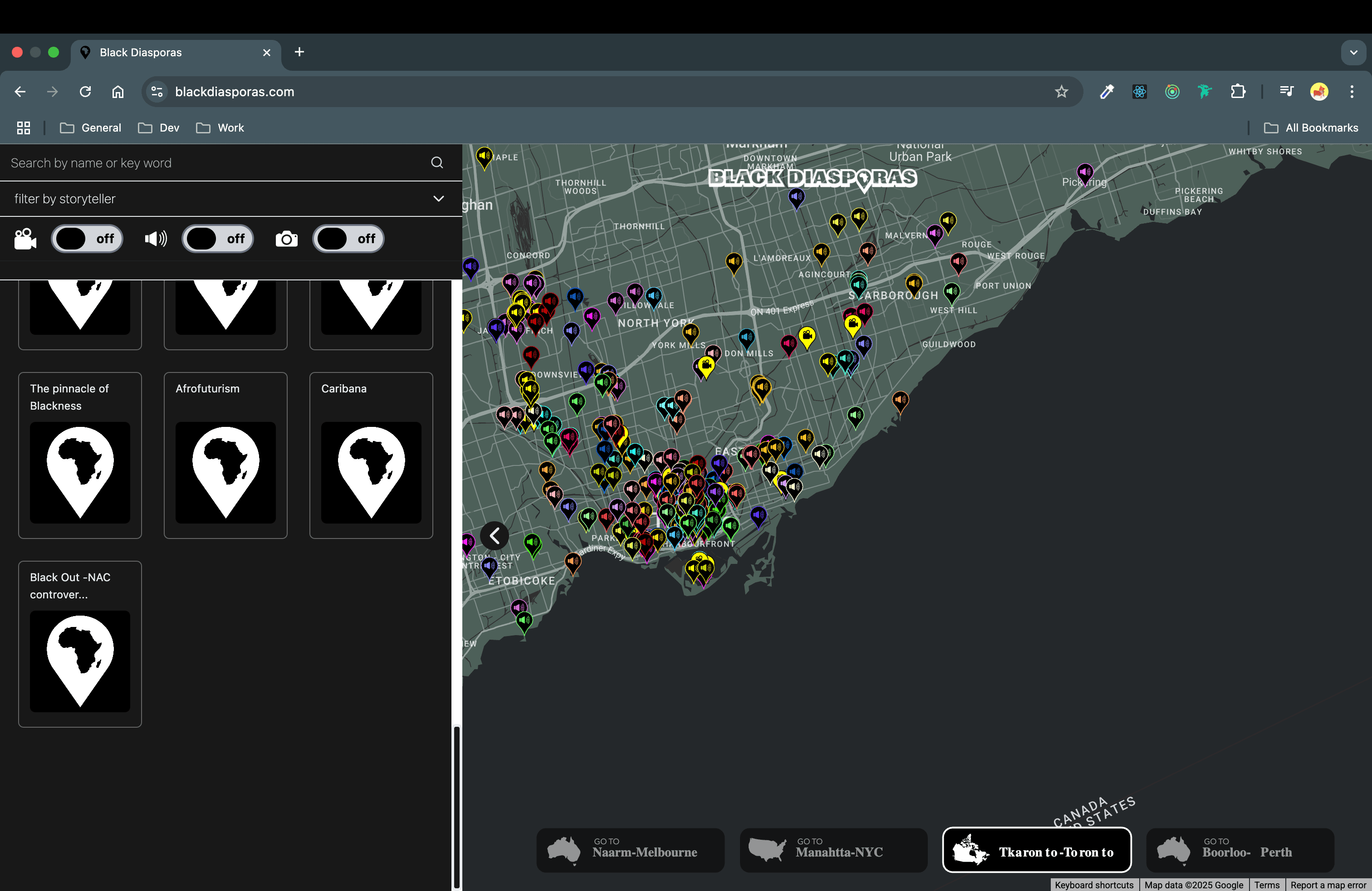Open the Work bookmarks folder
The image size is (1372, 891).
click(x=220, y=128)
